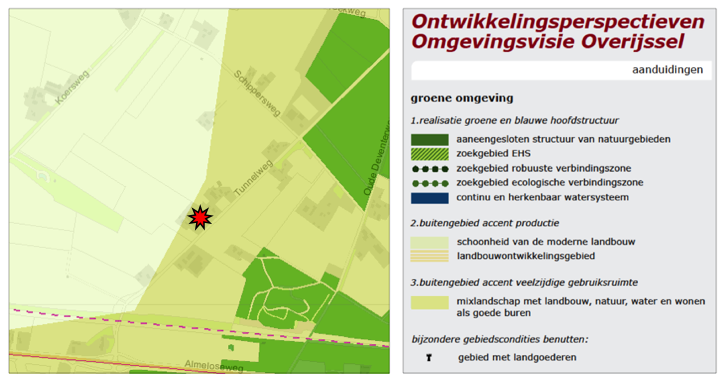Image resolution: width=728 pixels, height=384 pixels.
Task: Click the landgoederen tower symbol in legend
Action: pyautogui.click(x=429, y=358)
